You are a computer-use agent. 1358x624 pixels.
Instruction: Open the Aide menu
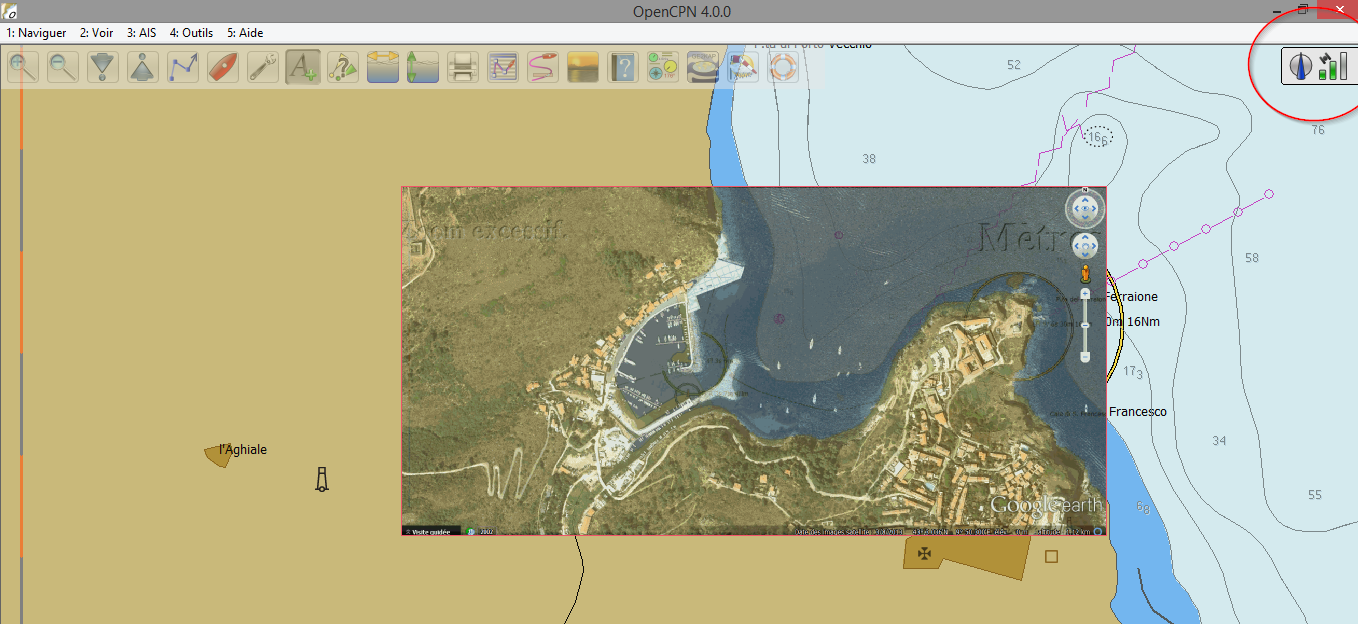pyautogui.click(x=245, y=33)
